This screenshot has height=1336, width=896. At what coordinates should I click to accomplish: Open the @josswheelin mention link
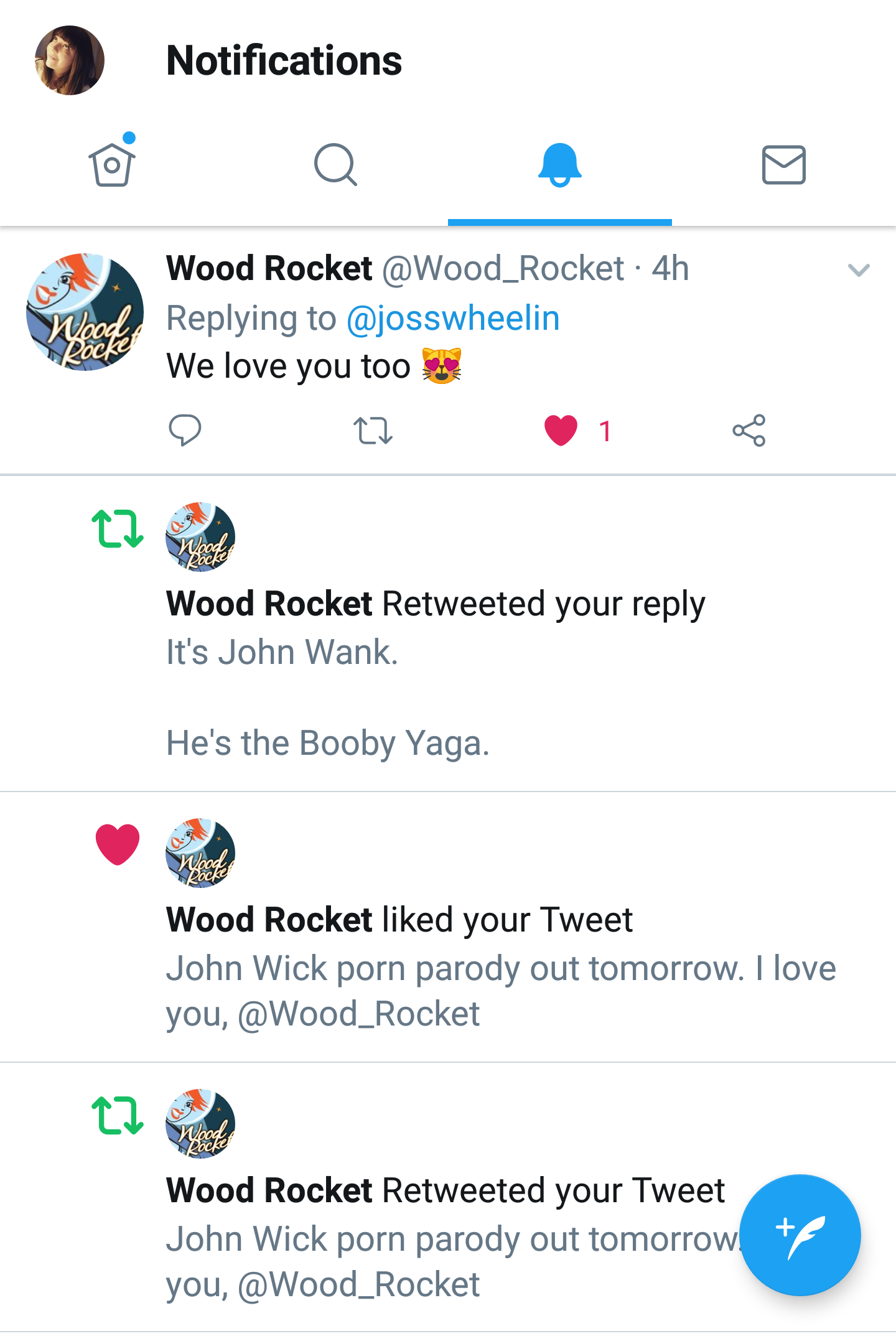pos(453,318)
